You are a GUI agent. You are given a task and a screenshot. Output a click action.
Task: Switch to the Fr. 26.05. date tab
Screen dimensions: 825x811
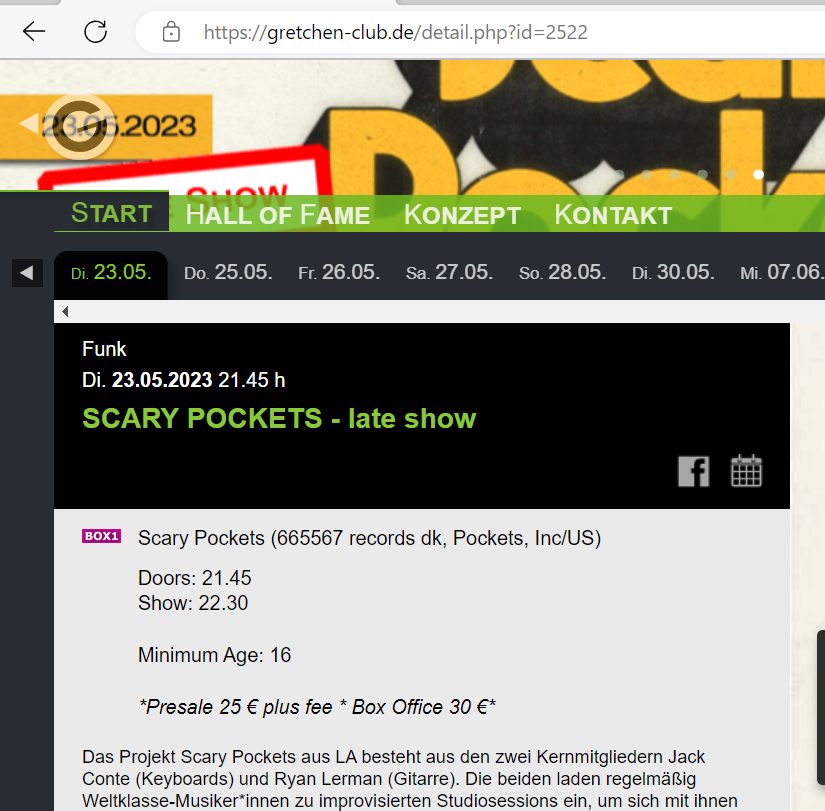pyautogui.click(x=339, y=273)
